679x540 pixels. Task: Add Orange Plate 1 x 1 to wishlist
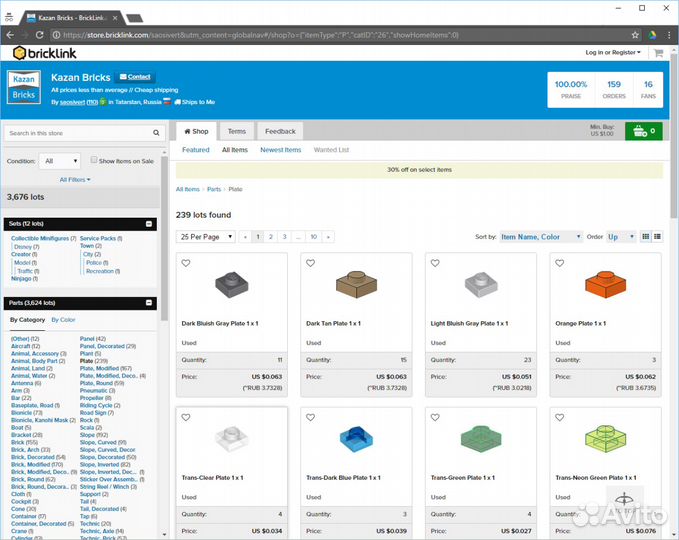(x=559, y=263)
